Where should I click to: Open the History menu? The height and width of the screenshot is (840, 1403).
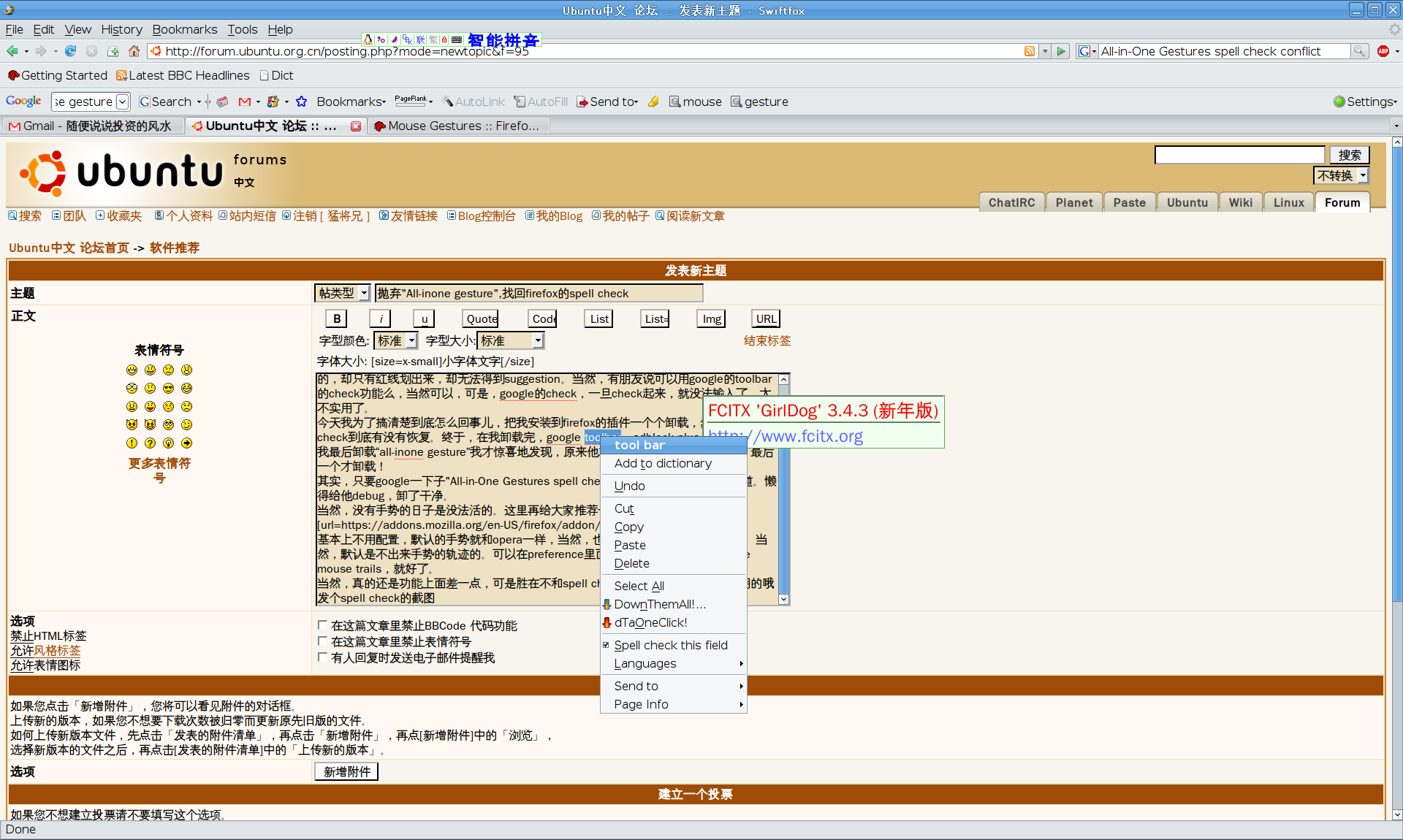coord(121,29)
